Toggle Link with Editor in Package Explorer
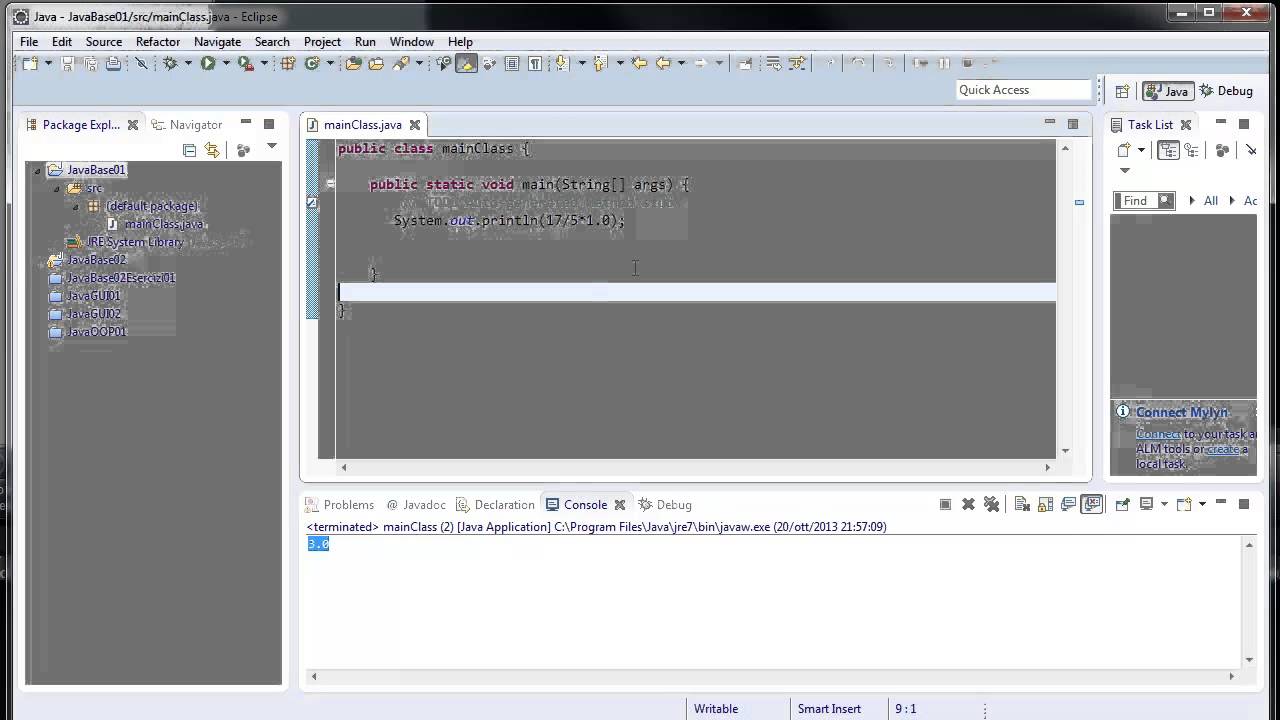Screen dimensions: 1280x720 pos(212,150)
